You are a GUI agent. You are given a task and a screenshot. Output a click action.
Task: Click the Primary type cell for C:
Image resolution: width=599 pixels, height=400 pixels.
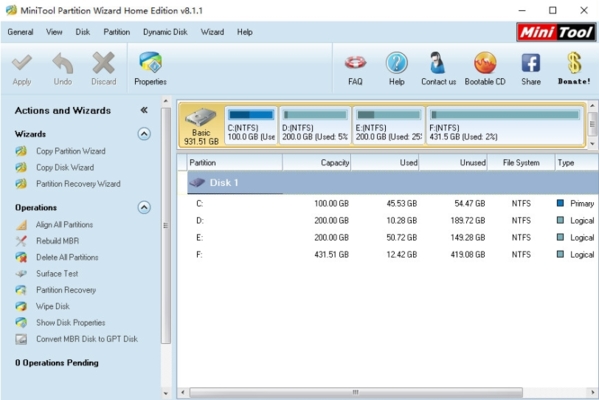click(575, 204)
